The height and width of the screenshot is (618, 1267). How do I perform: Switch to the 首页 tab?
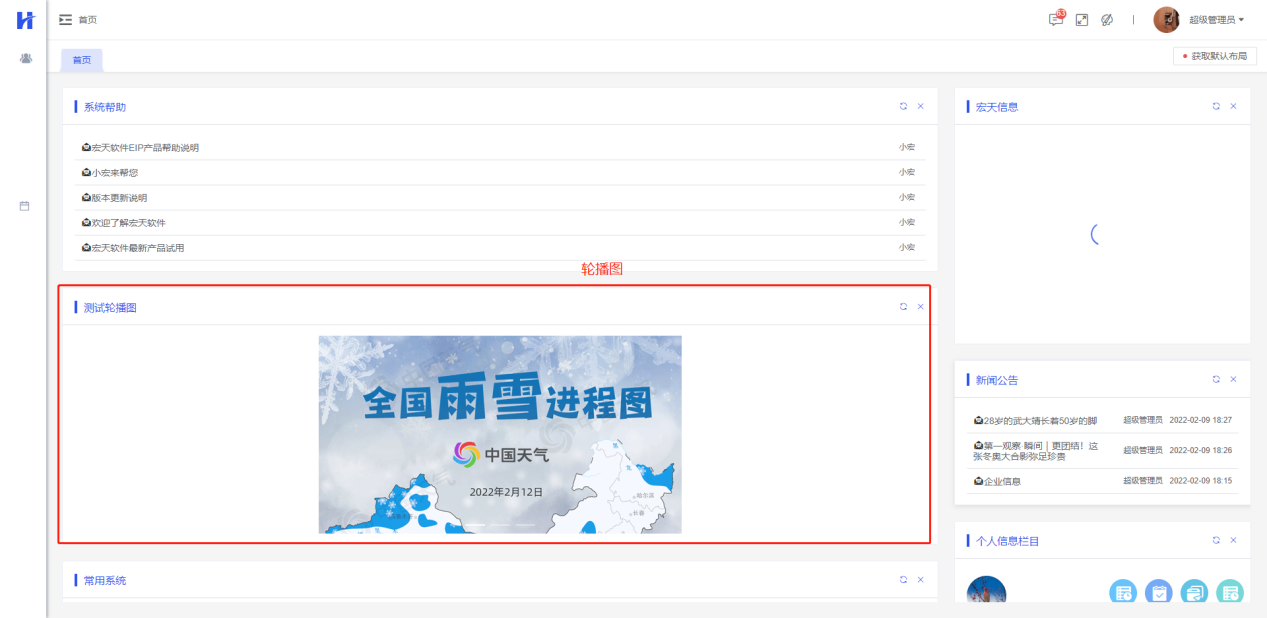[x=81, y=60]
